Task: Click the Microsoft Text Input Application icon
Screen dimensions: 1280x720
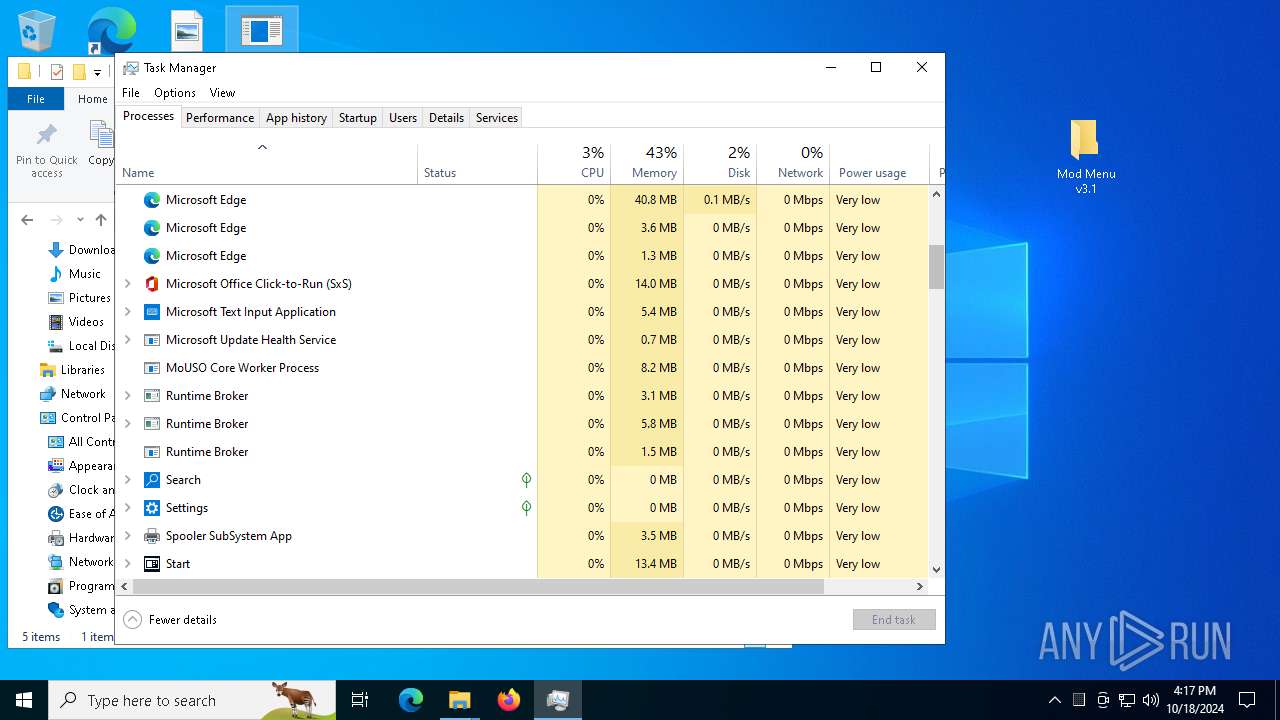Action: pyautogui.click(x=152, y=312)
